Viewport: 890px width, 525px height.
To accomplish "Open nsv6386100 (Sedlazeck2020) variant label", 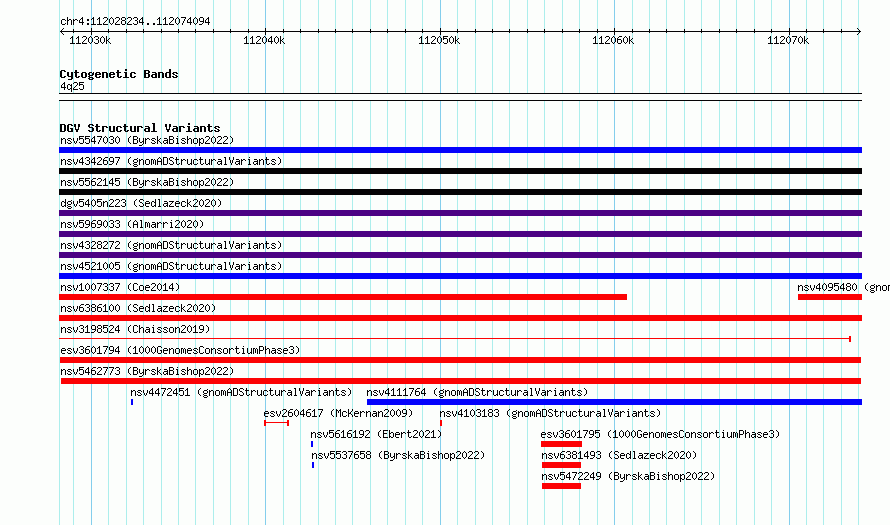I will 138,308.
